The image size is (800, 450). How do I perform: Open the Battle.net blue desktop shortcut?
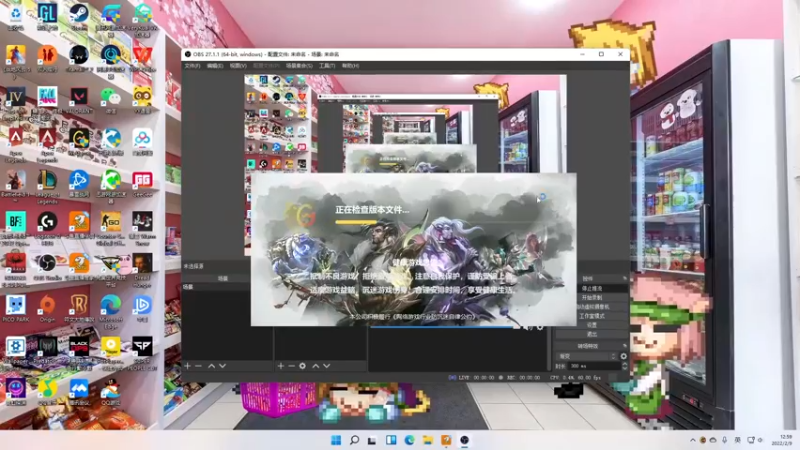click(79, 185)
